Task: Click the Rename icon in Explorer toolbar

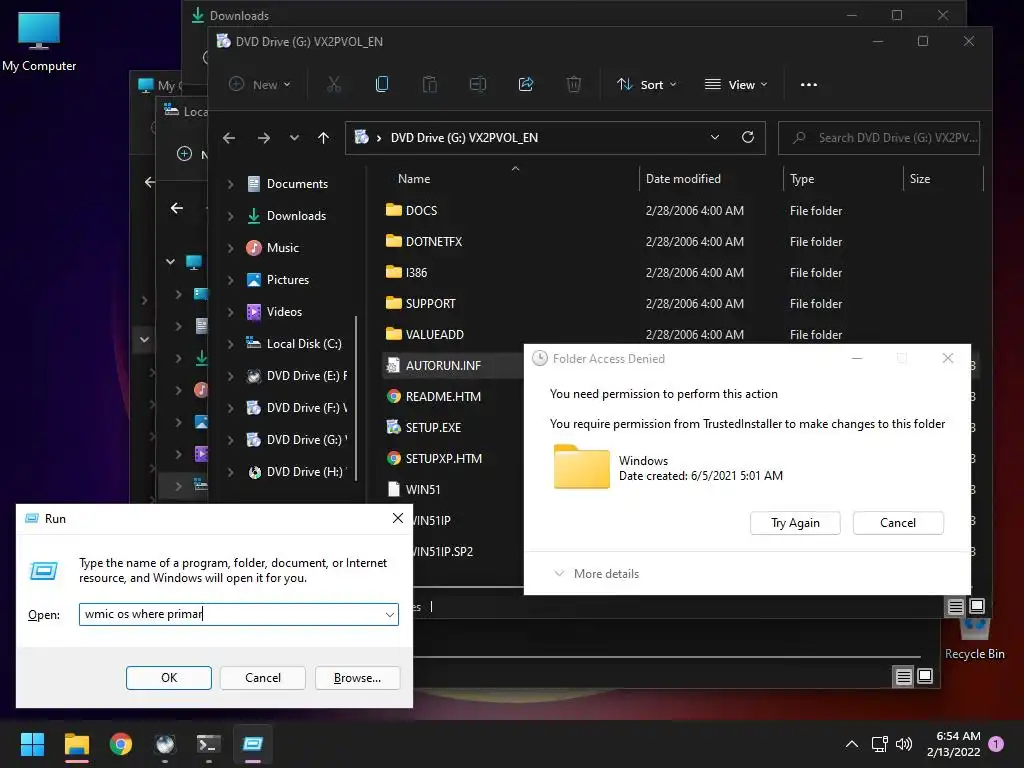Action: (478, 84)
